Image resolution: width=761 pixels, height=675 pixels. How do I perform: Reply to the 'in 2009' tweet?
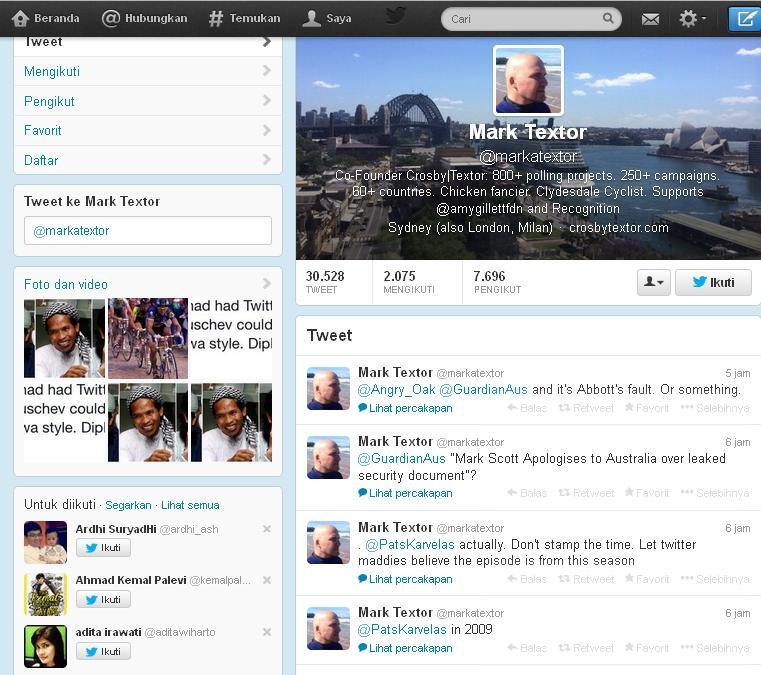(527, 648)
